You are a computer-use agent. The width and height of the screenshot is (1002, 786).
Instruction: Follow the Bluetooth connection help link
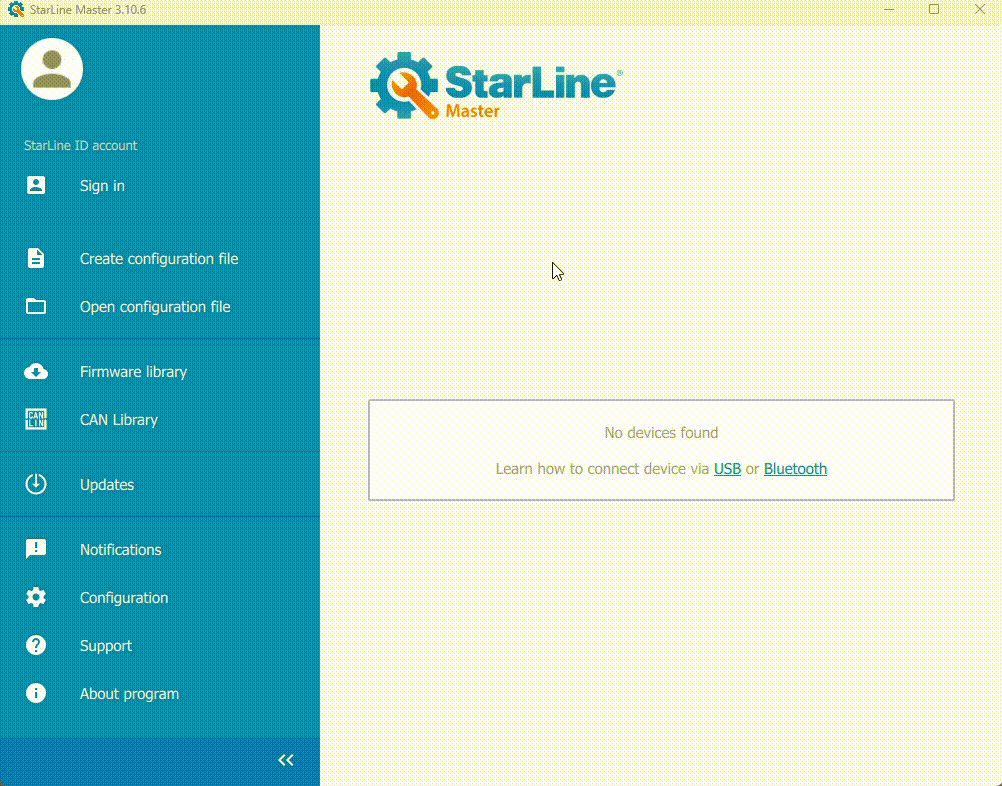[x=795, y=468]
